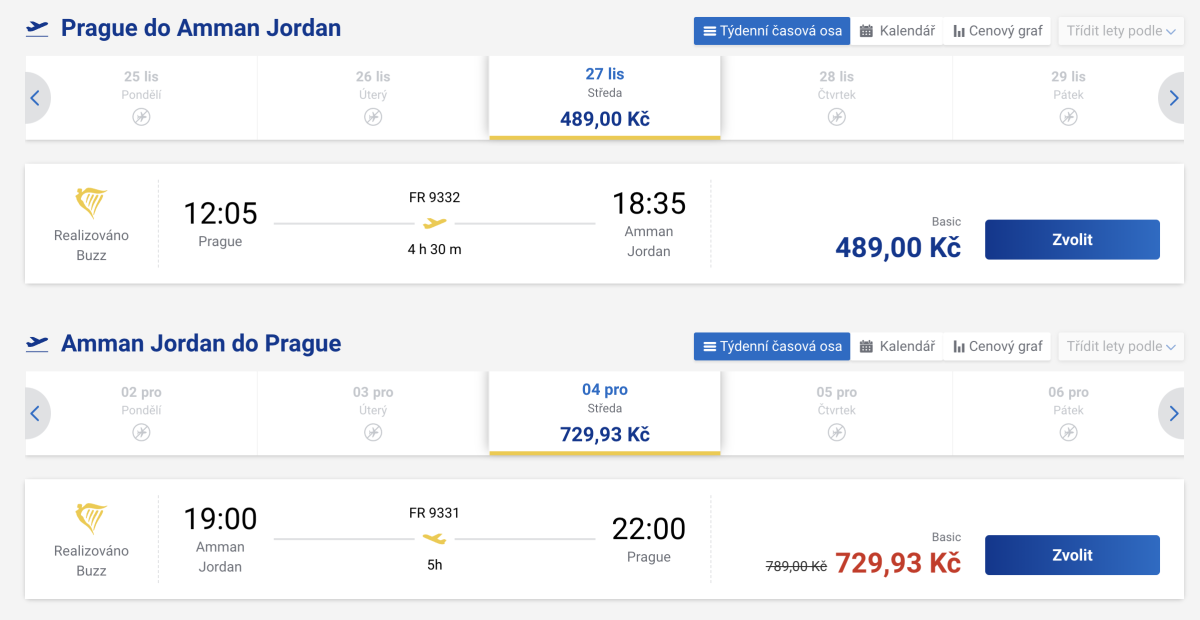1200x620 pixels.
Task: Open return Třídit lety podle dropdown
Action: pyautogui.click(x=1120, y=347)
